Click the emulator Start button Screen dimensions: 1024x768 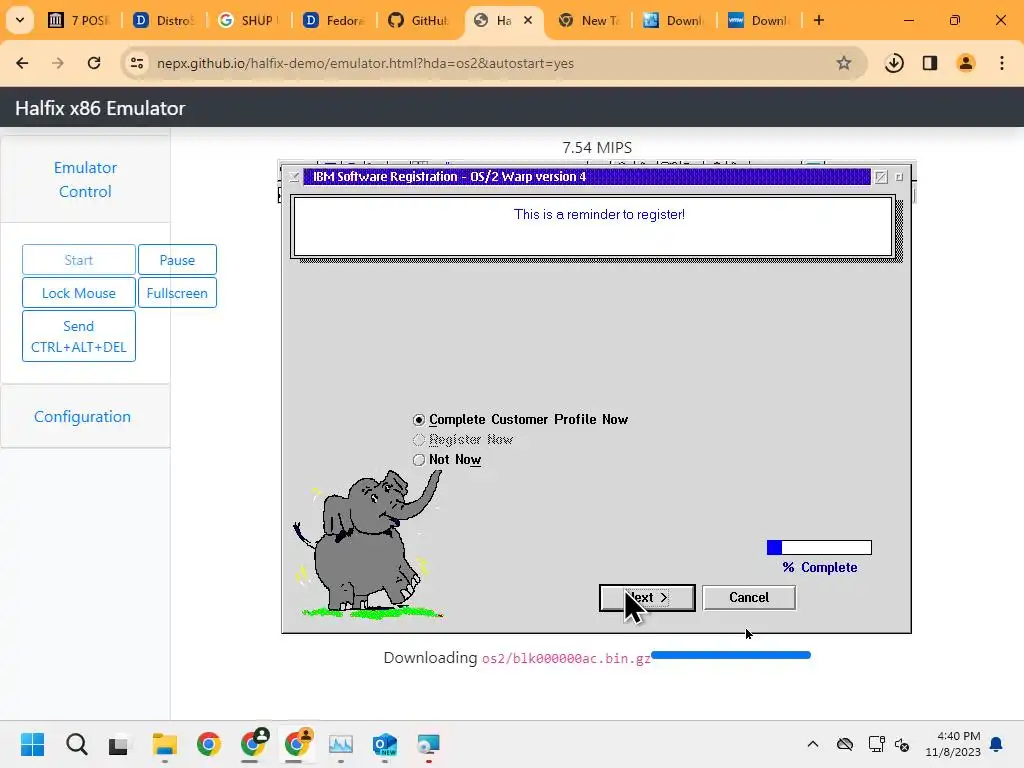pos(79,260)
